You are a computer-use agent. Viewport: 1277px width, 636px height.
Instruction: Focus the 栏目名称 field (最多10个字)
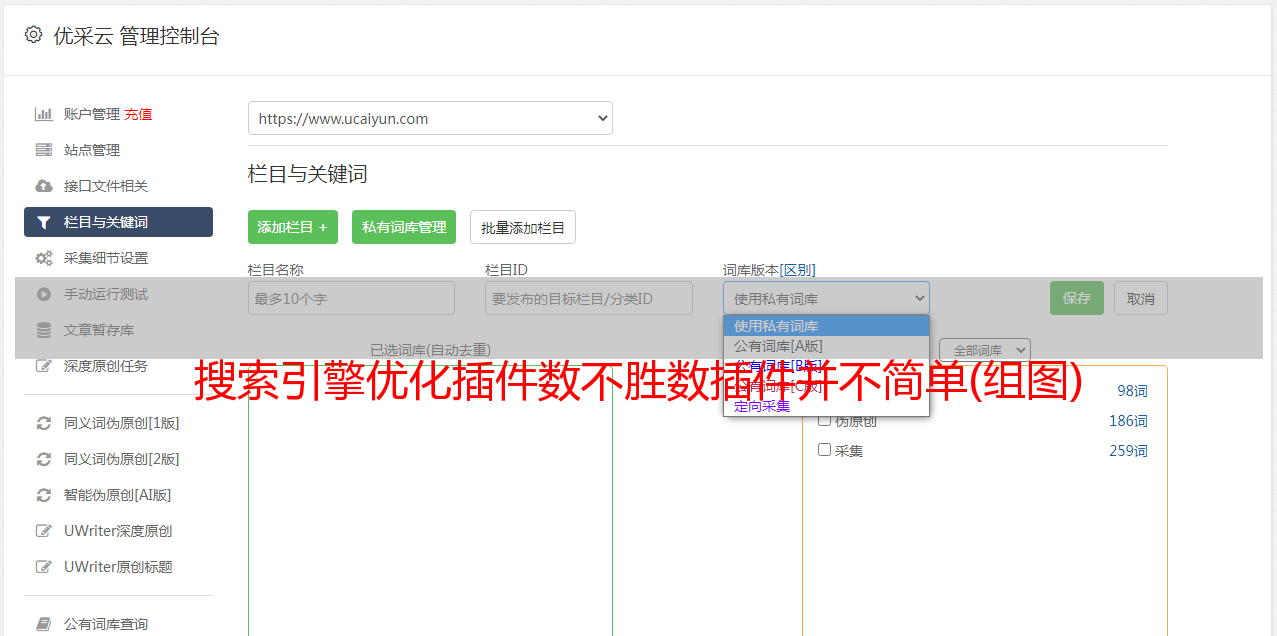click(x=351, y=298)
